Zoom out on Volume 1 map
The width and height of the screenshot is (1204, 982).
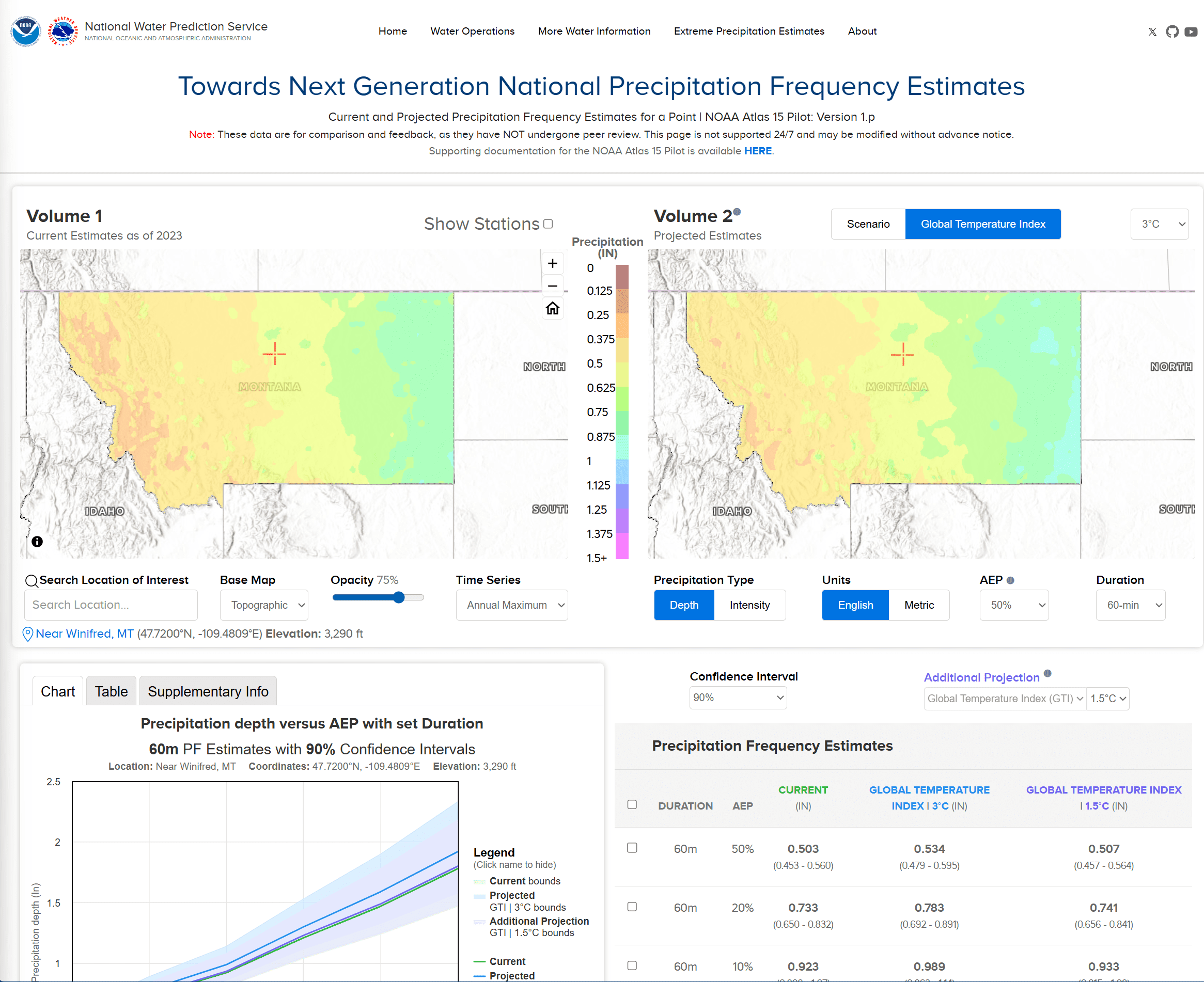click(x=552, y=286)
